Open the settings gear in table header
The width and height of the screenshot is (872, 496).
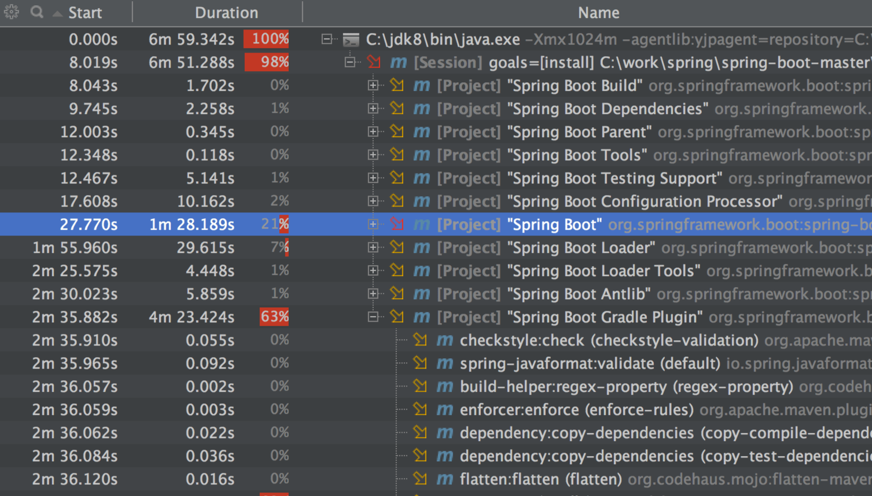click(11, 12)
